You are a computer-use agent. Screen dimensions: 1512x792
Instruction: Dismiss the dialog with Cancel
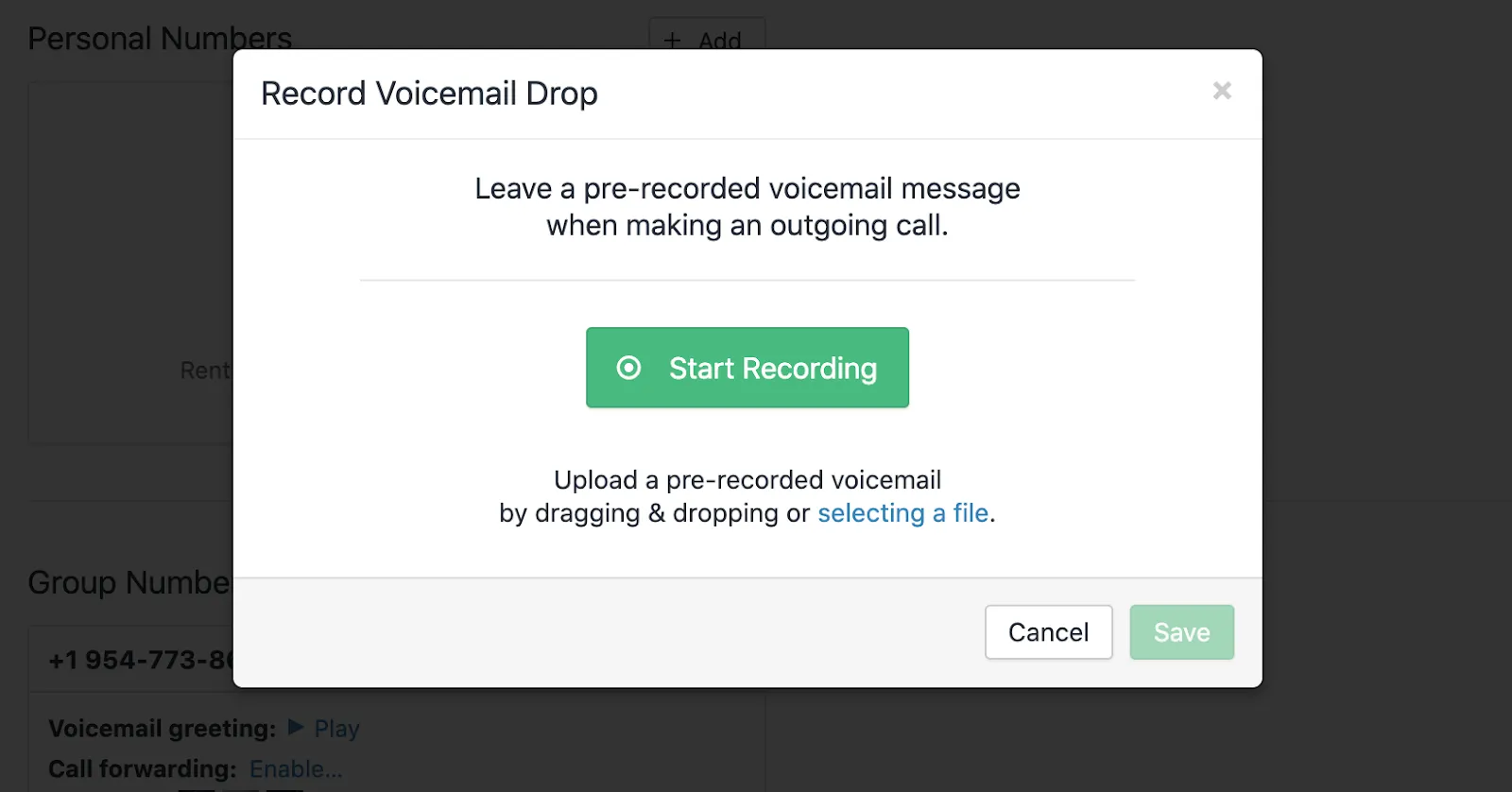[x=1047, y=631]
